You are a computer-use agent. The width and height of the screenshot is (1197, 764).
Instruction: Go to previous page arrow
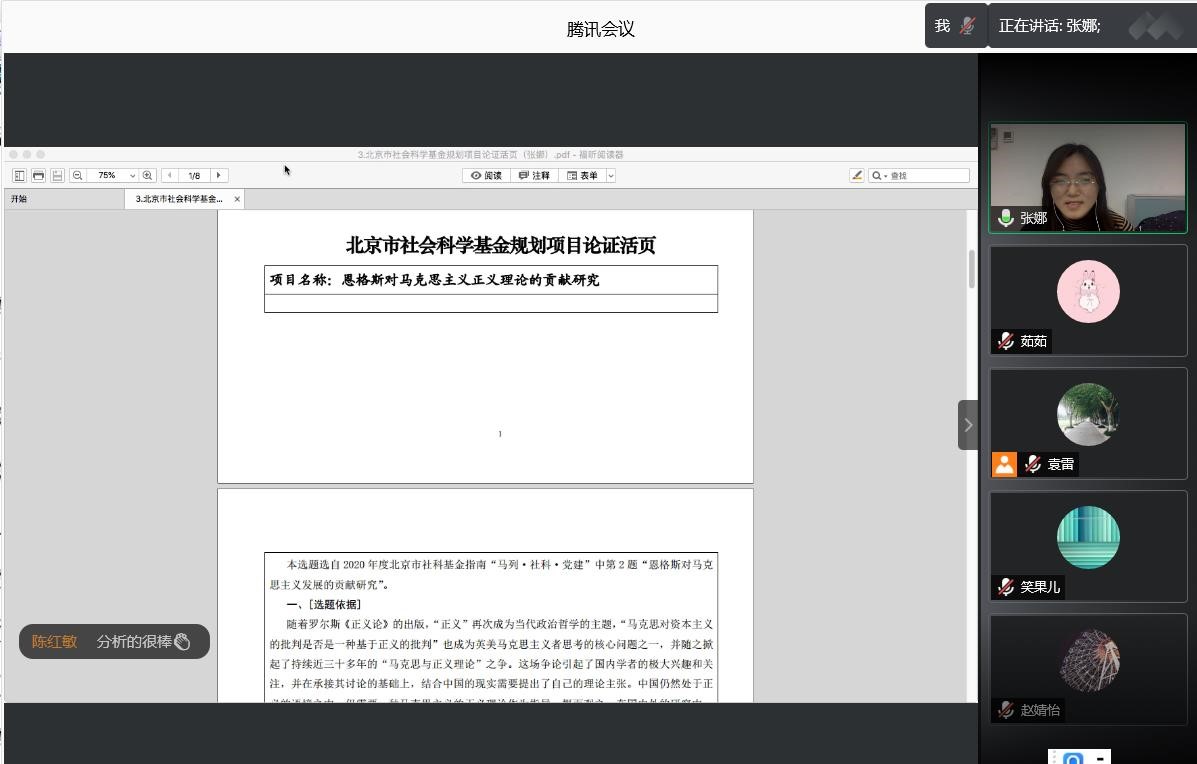click(170, 176)
